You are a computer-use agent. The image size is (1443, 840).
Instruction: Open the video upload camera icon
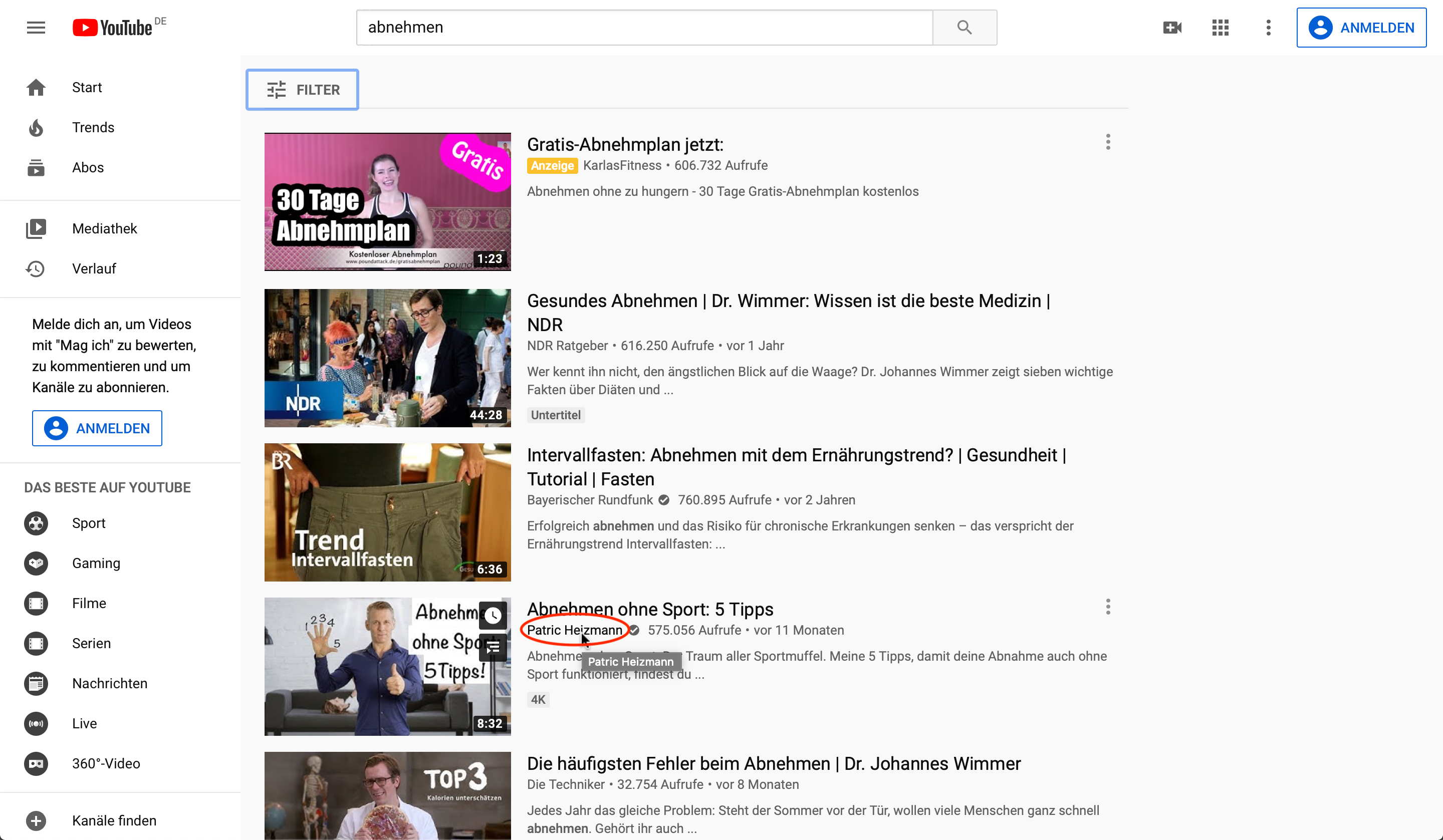tap(1171, 27)
